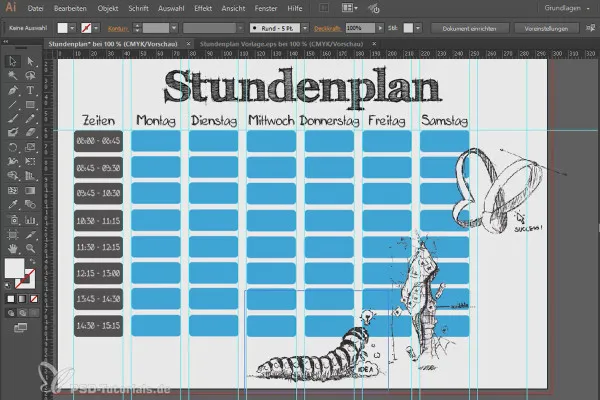
Task: Reset to default fill and stroke
Action: tap(8, 285)
